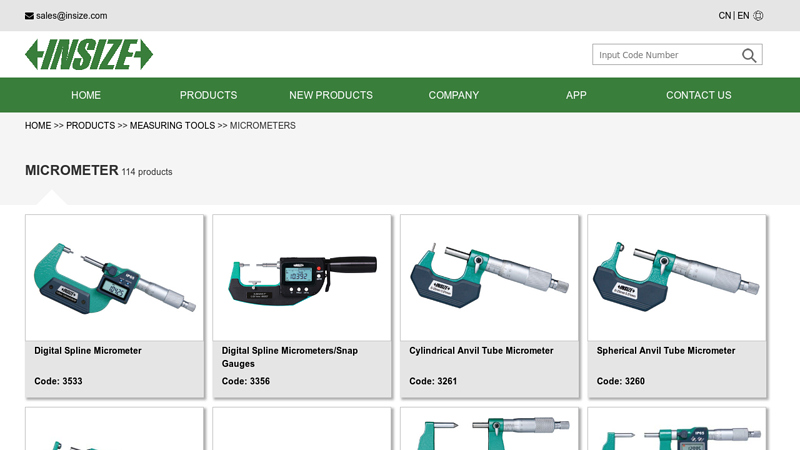Screen dimensions: 800x450
Task: Open the PRODUCTS menu item
Action: pos(208,95)
